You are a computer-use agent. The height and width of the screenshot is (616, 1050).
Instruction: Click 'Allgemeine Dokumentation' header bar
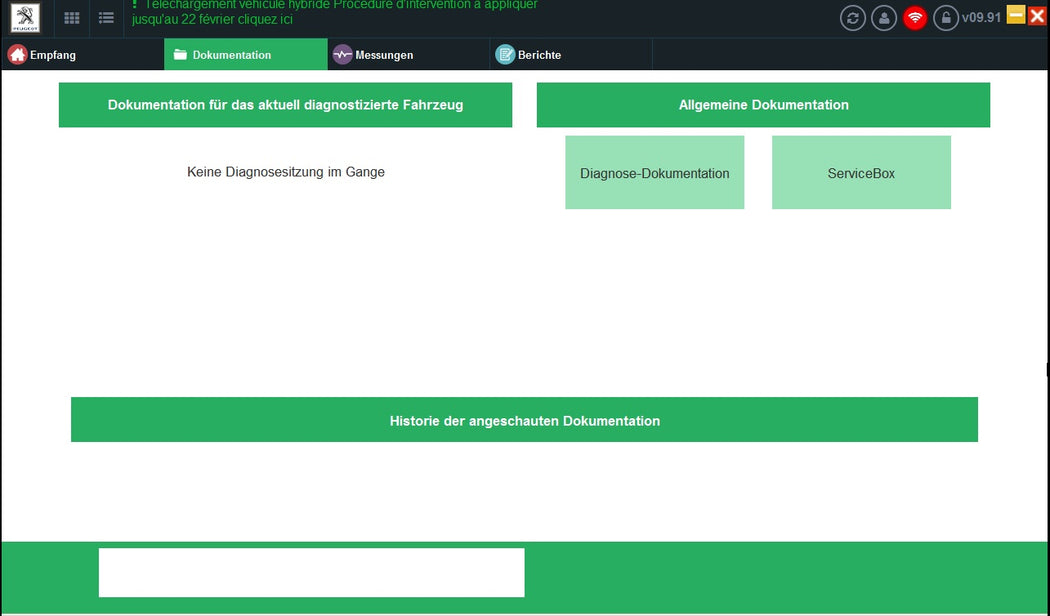(x=763, y=104)
